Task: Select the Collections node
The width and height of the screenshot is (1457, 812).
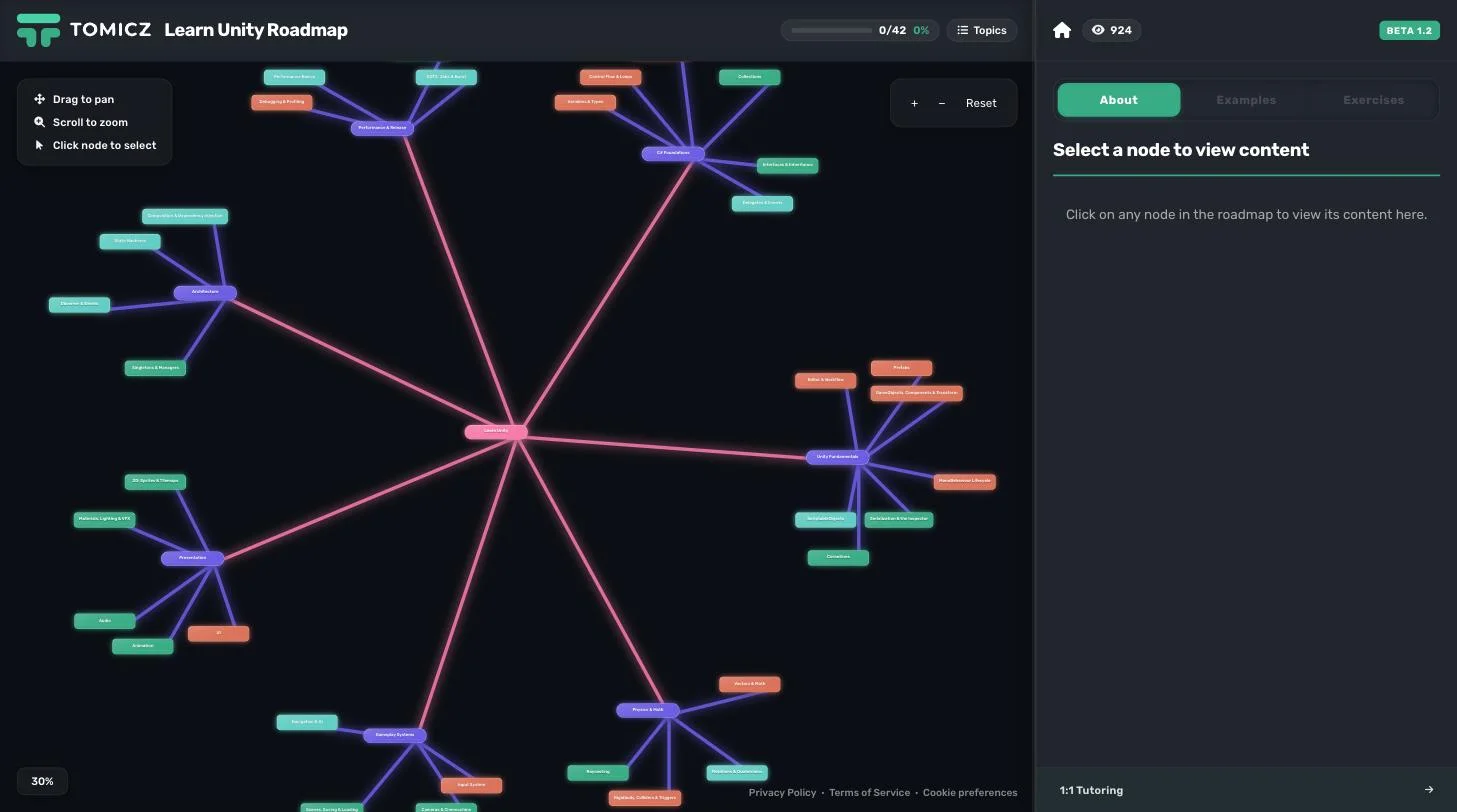Action: (x=749, y=77)
